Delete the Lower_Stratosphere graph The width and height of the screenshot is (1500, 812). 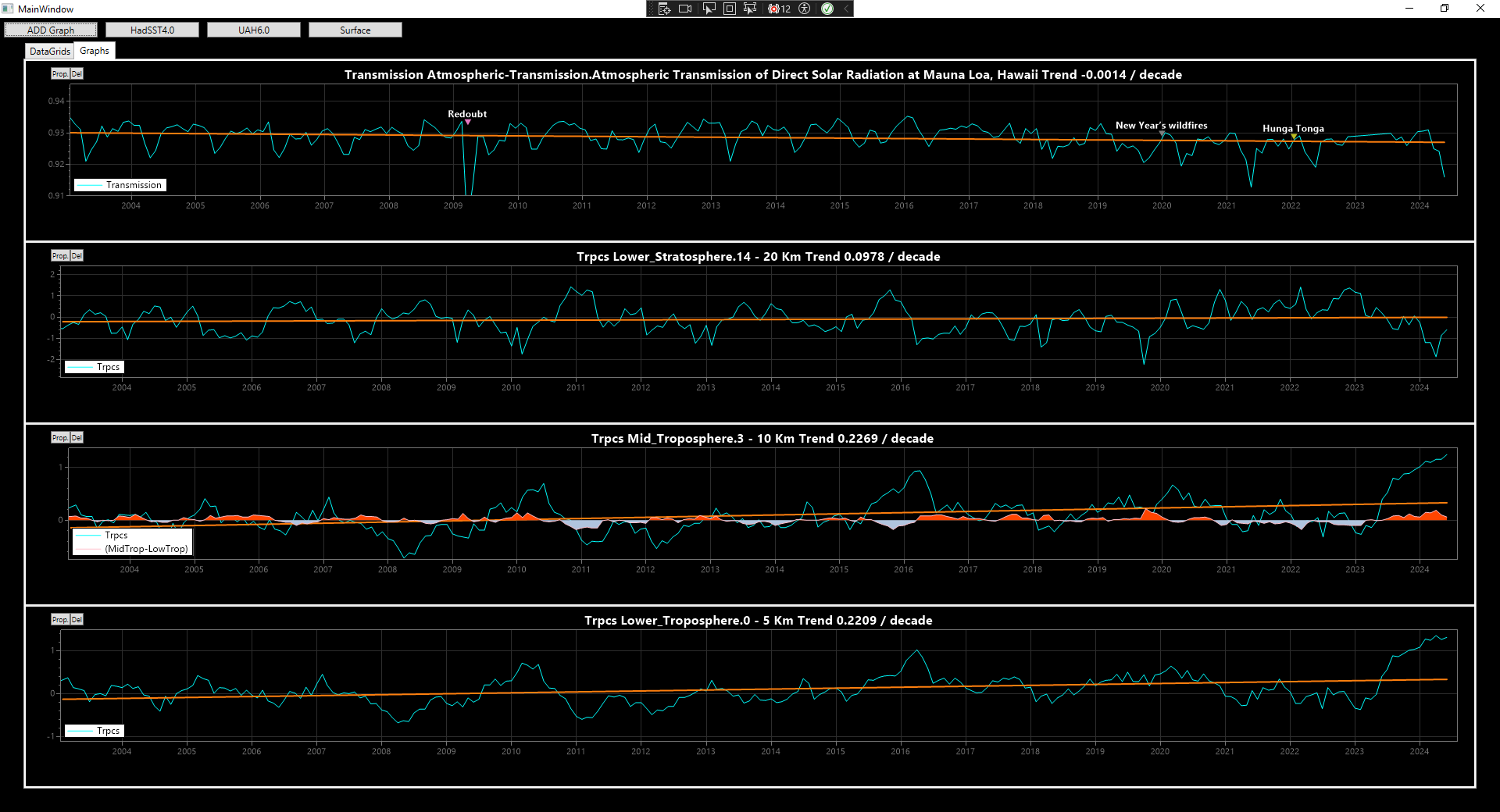coord(77,256)
